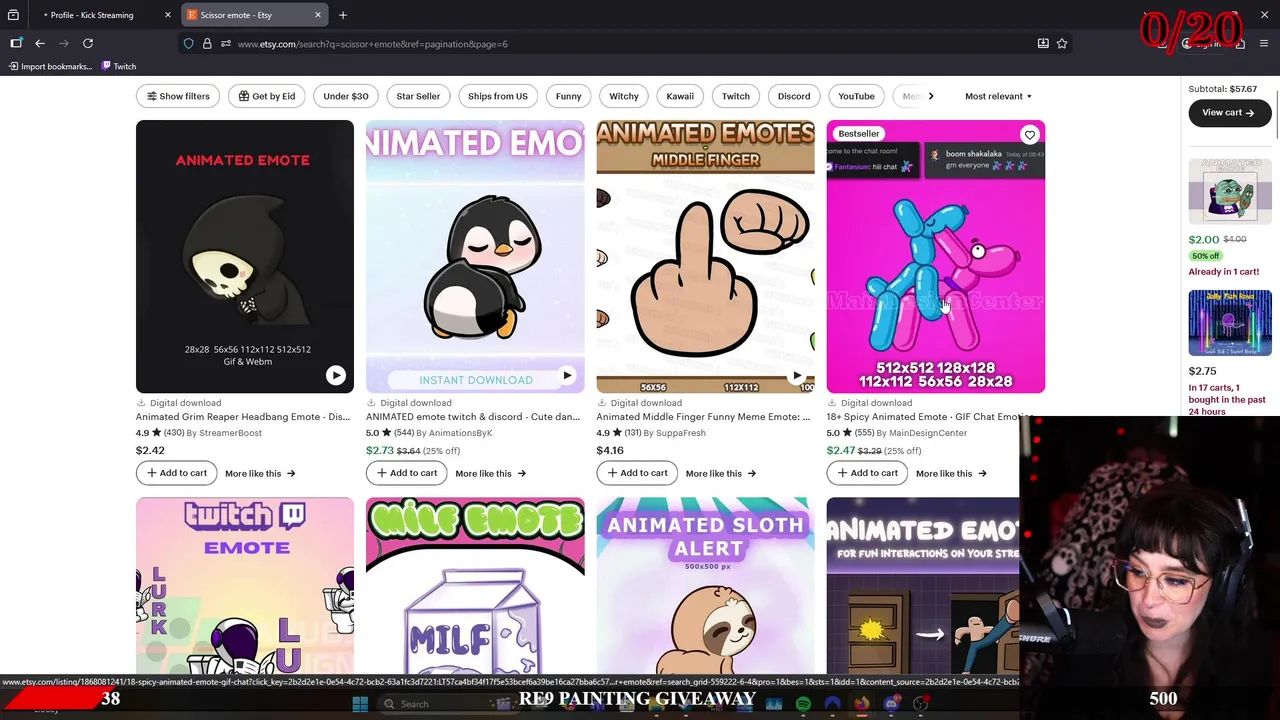
Task: Add Grim Reaper Headbang emote to cart
Action: (176, 473)
